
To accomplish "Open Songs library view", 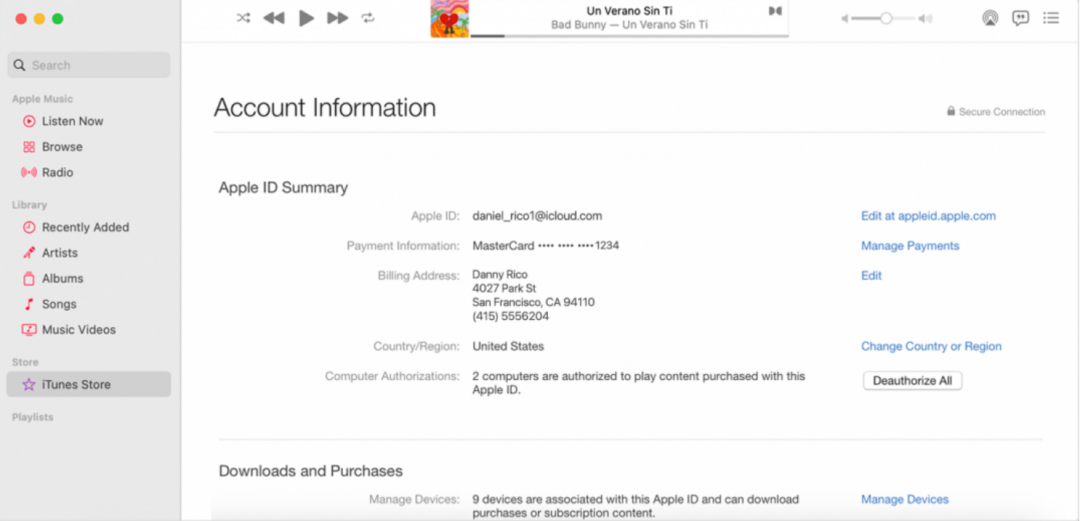I will [59, 304].
